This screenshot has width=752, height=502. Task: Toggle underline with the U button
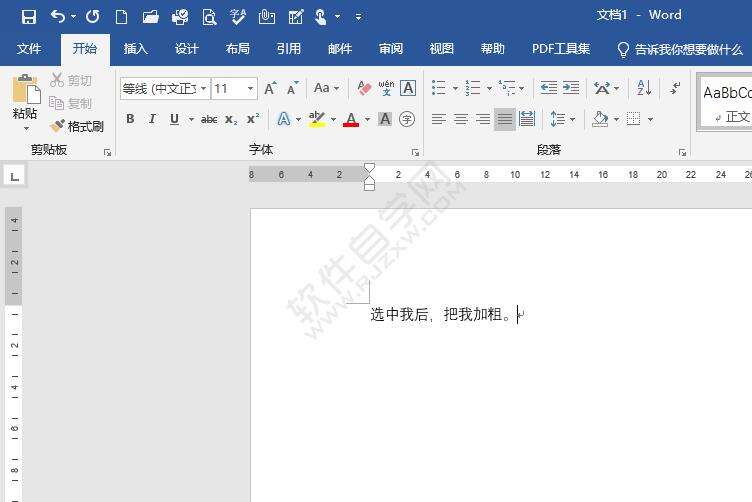coord(175,119)
